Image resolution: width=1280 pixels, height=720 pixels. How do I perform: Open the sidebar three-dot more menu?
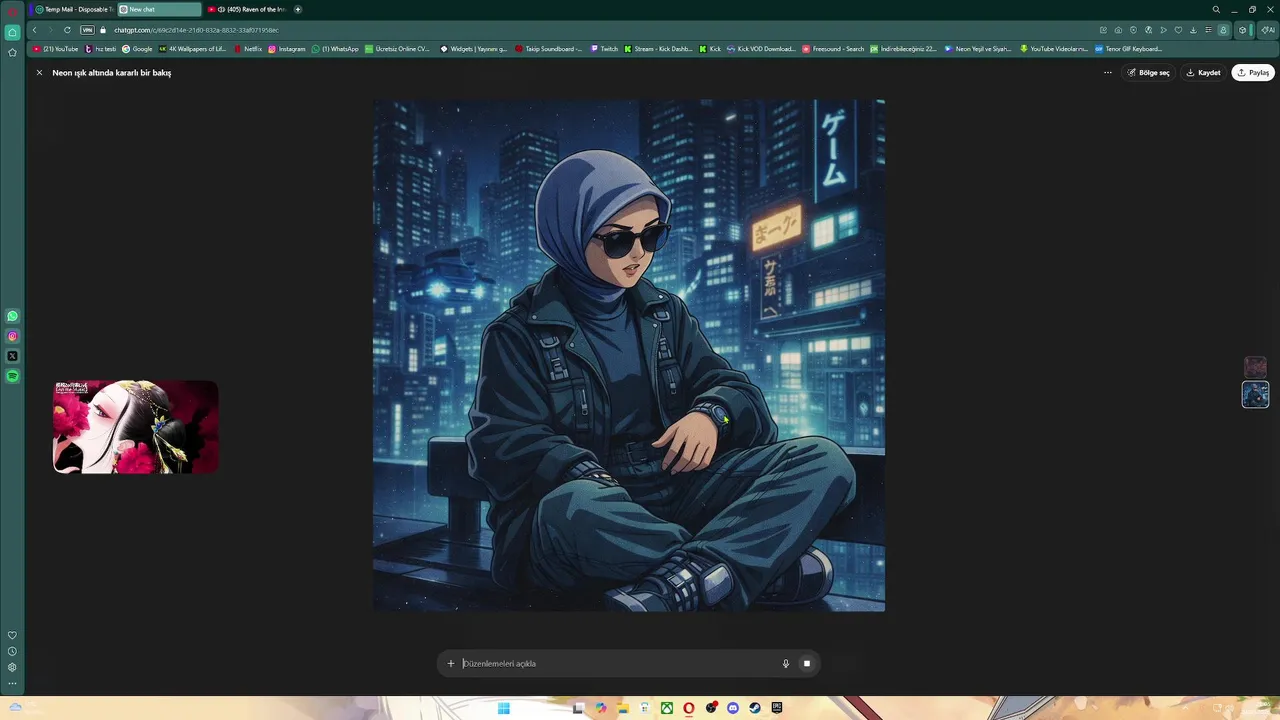(x=12, y=684)
